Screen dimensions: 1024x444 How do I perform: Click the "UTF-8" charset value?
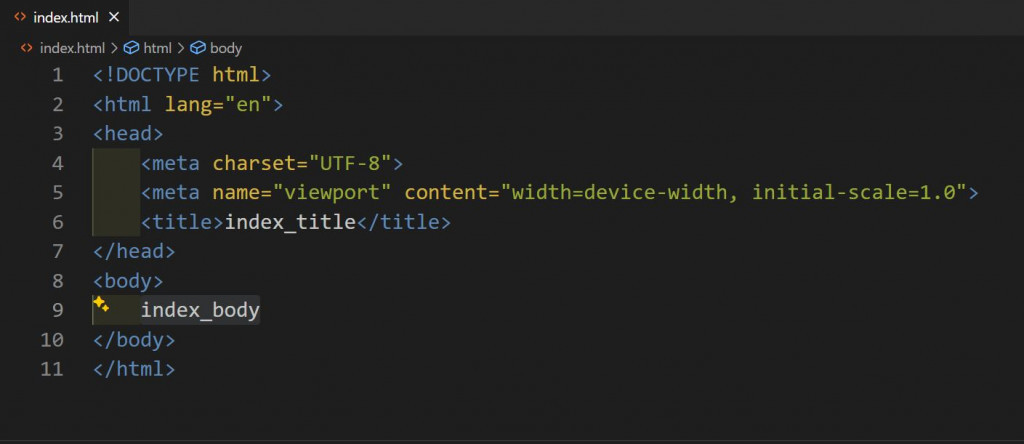click(355, 163)
